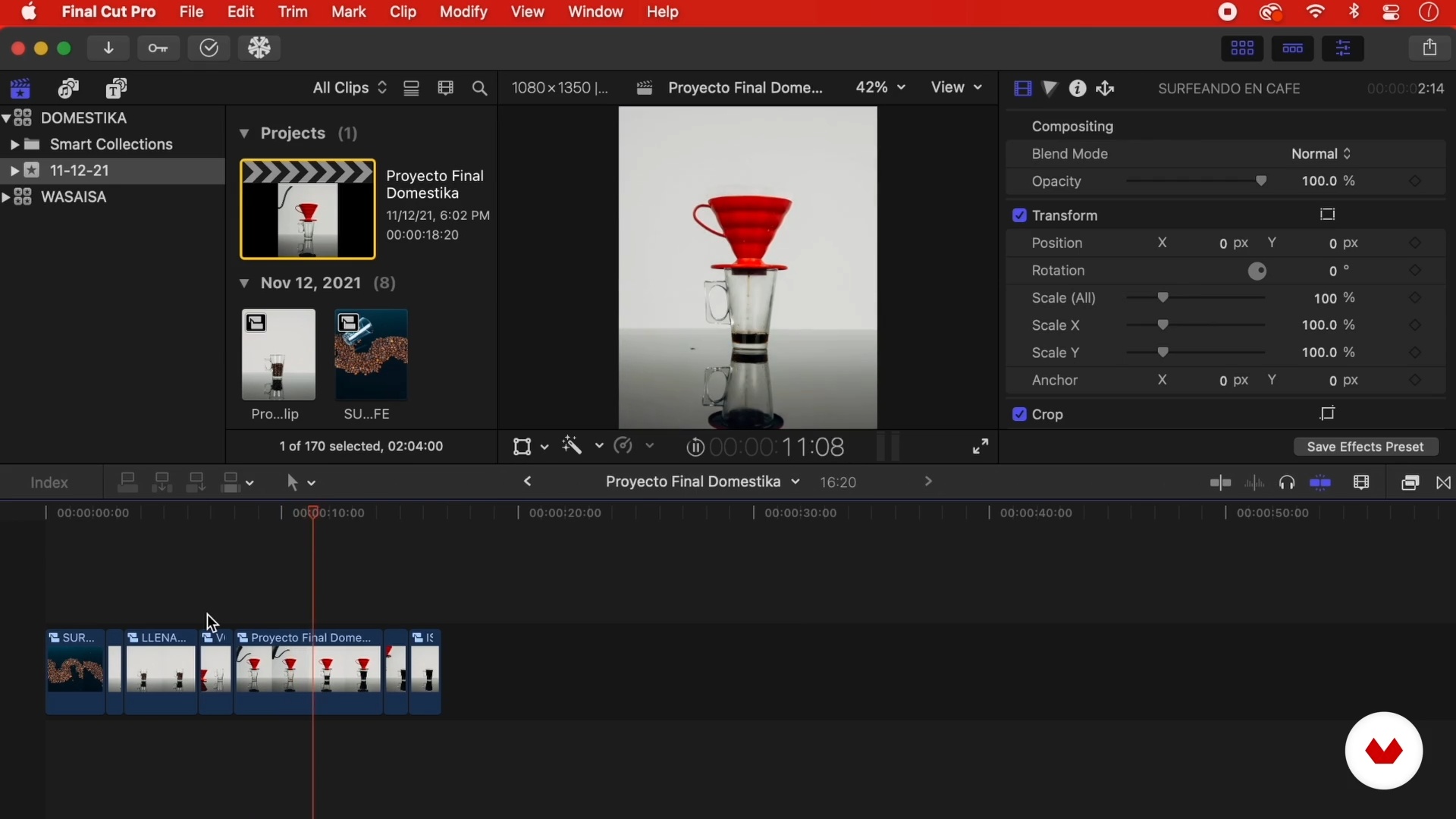Open the keyword editor key icon
The image size is (1456, 819).
coord(158,48)
